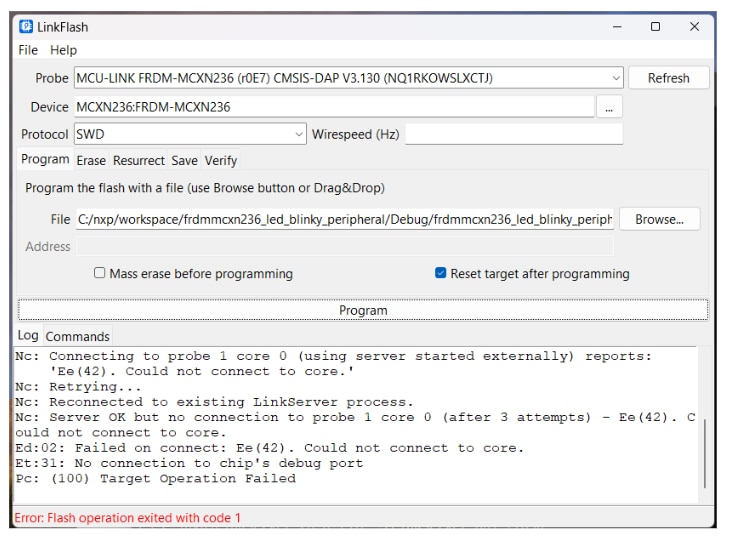Expand the Probe dropdown list
Viewport: 729px width, 541px height.
tap(616, 78)
